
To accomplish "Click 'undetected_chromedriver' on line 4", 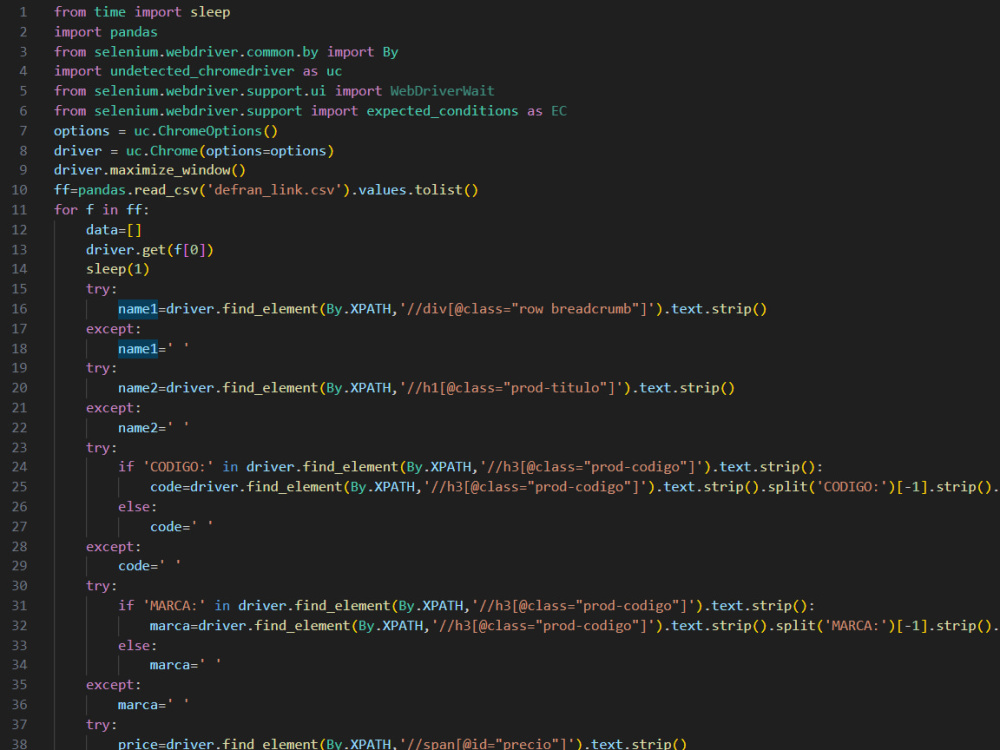I will click(x=202, y=71).
